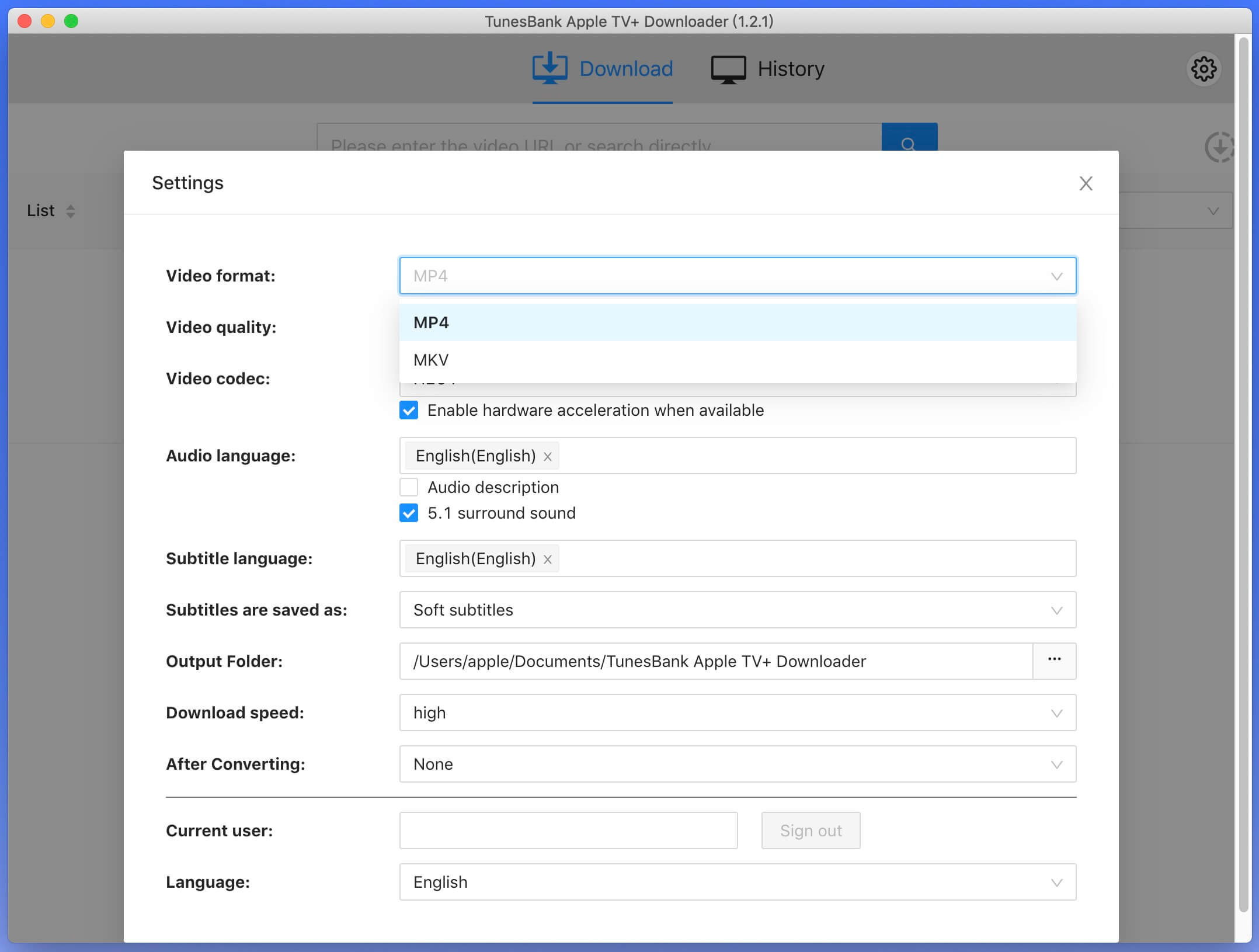Click the History tab icon
This screenshot has width=1259, height=952.
click(x=728, y=68)
